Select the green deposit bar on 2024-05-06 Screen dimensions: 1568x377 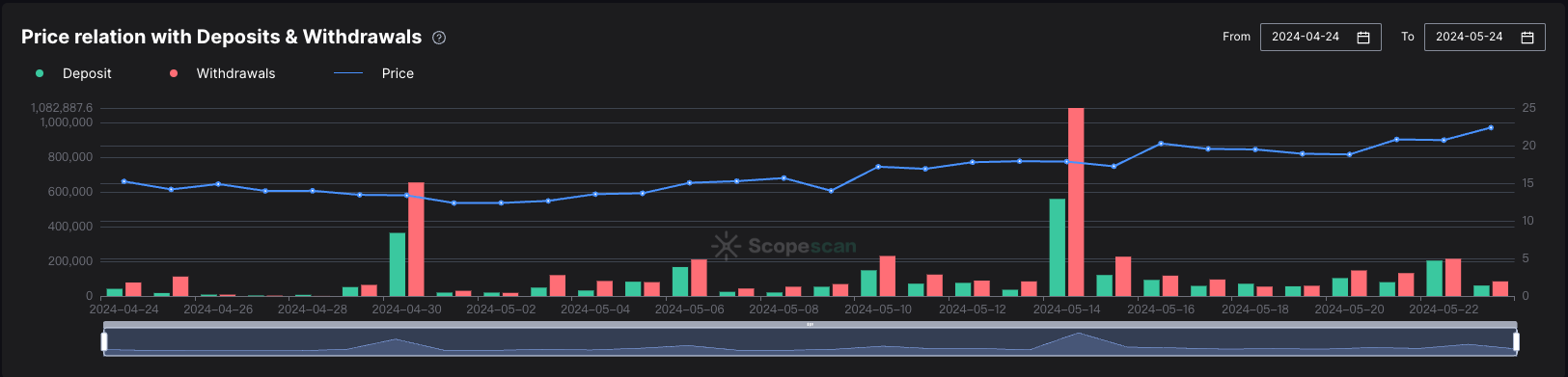680,282
